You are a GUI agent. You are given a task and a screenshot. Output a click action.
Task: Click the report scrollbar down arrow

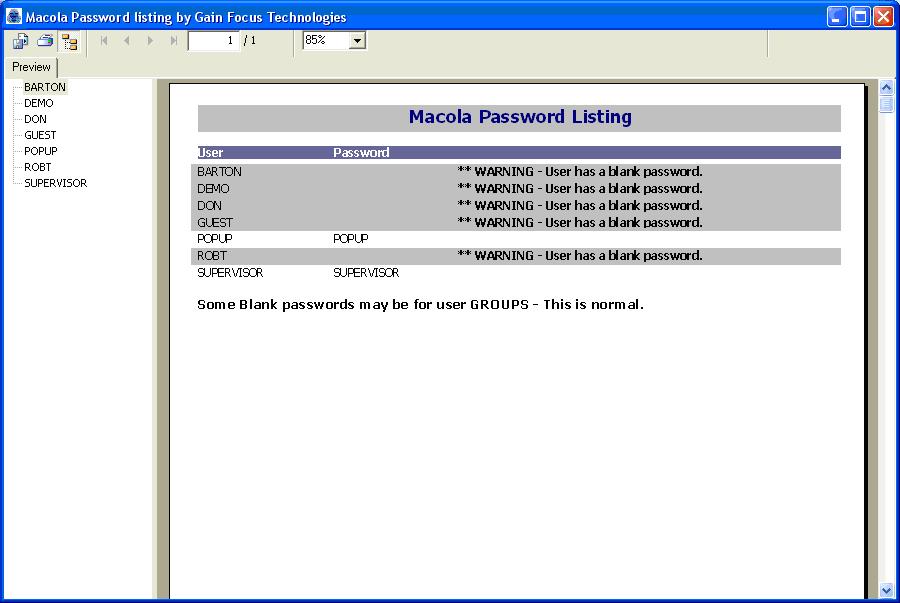click(886, 590)
